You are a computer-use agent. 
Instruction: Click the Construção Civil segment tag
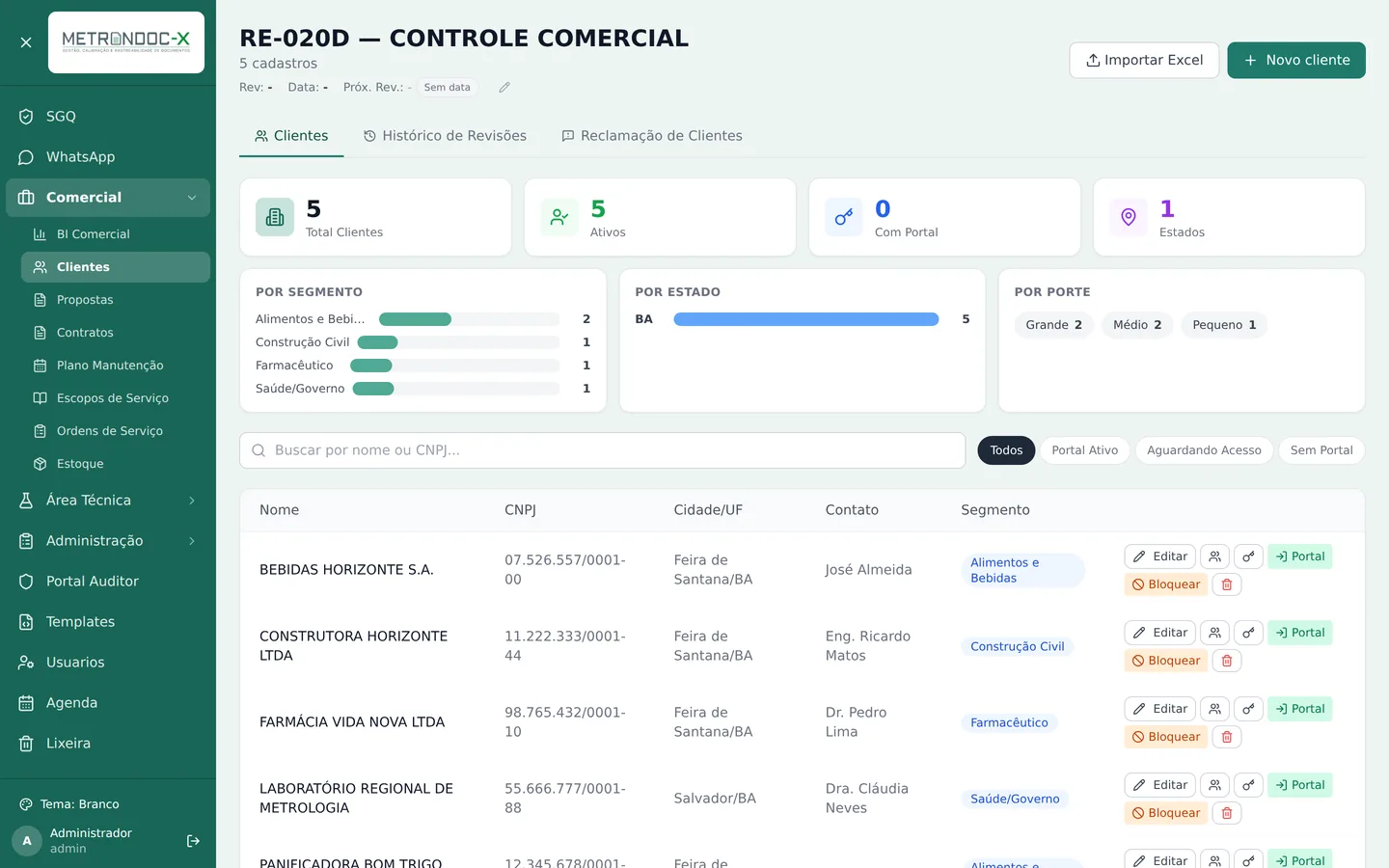click(1018, 647)
